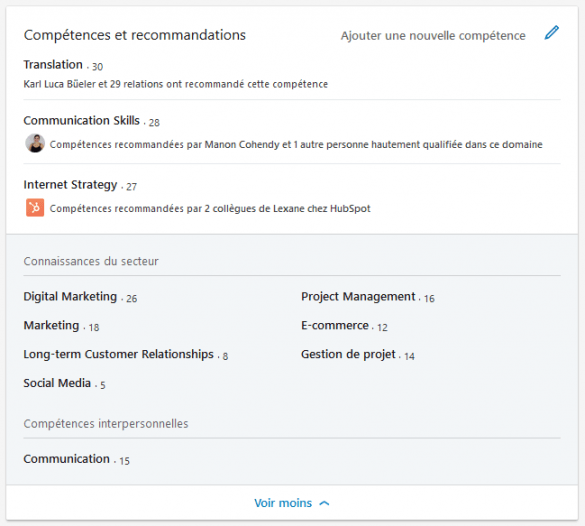Collapse skills with Voir moins chevron
This screenshot has height=526, width=585.
tap(324, 503)
